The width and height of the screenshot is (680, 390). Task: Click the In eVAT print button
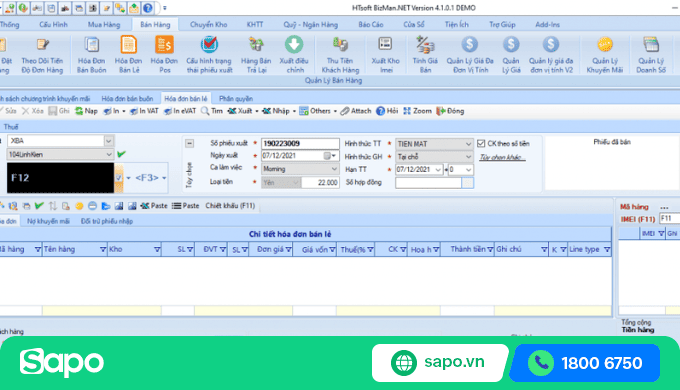180,111
